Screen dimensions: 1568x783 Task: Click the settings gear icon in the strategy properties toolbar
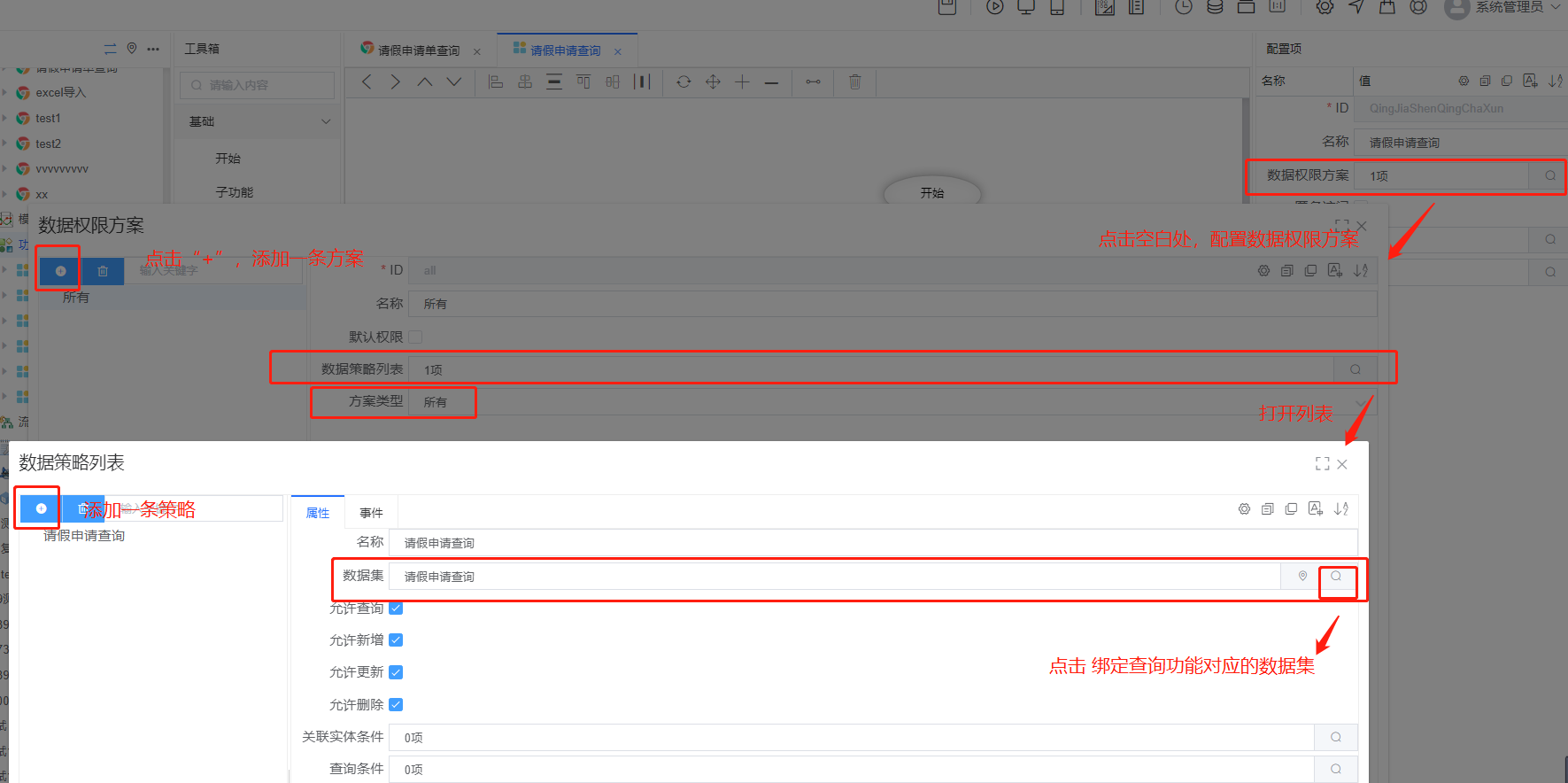pos(1244,509)
